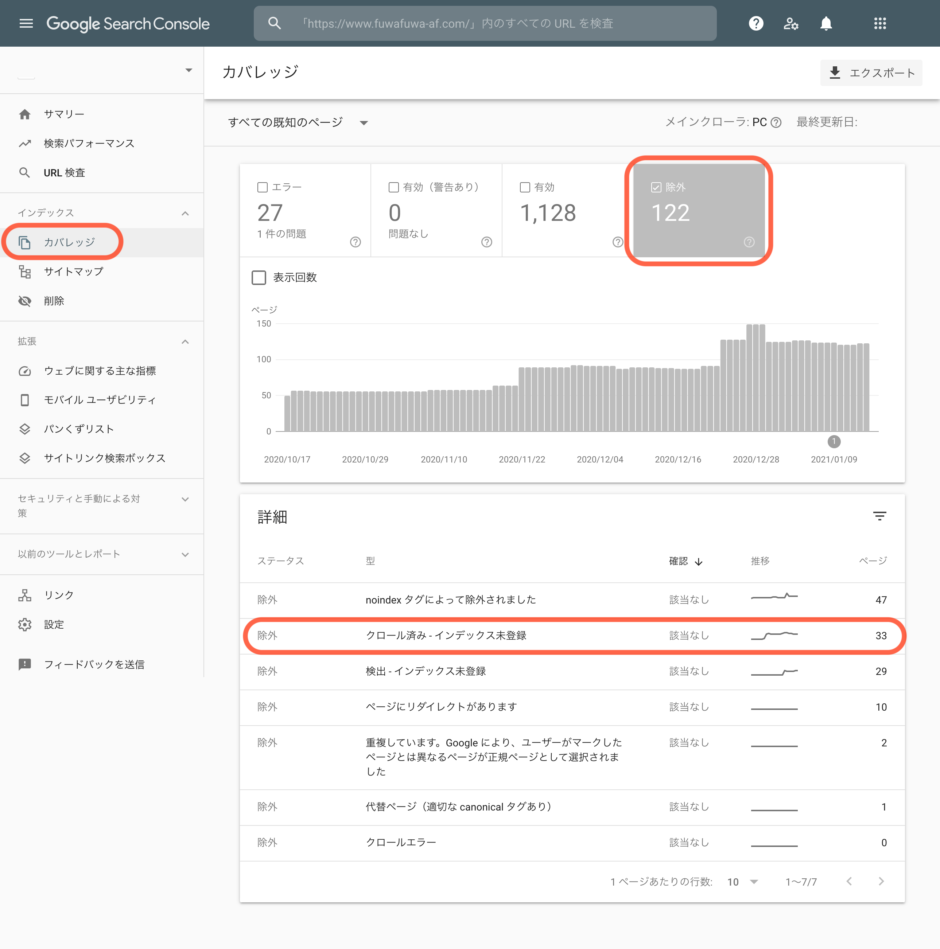Click the trend icon for 検索パフォーマンス
The image size is (940, 949).
tap(25, 143)
